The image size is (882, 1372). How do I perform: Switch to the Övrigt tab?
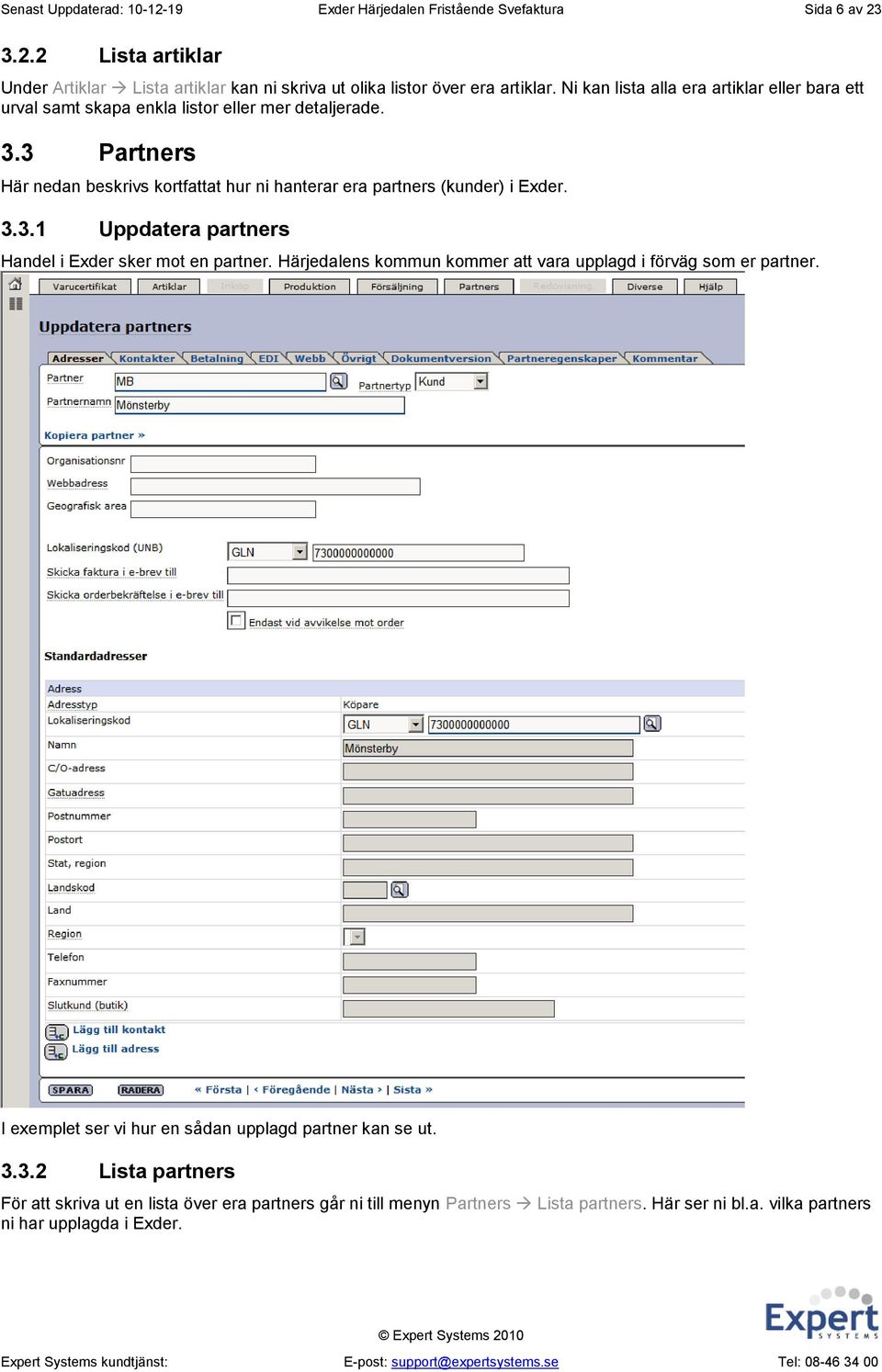click(358, 358)
